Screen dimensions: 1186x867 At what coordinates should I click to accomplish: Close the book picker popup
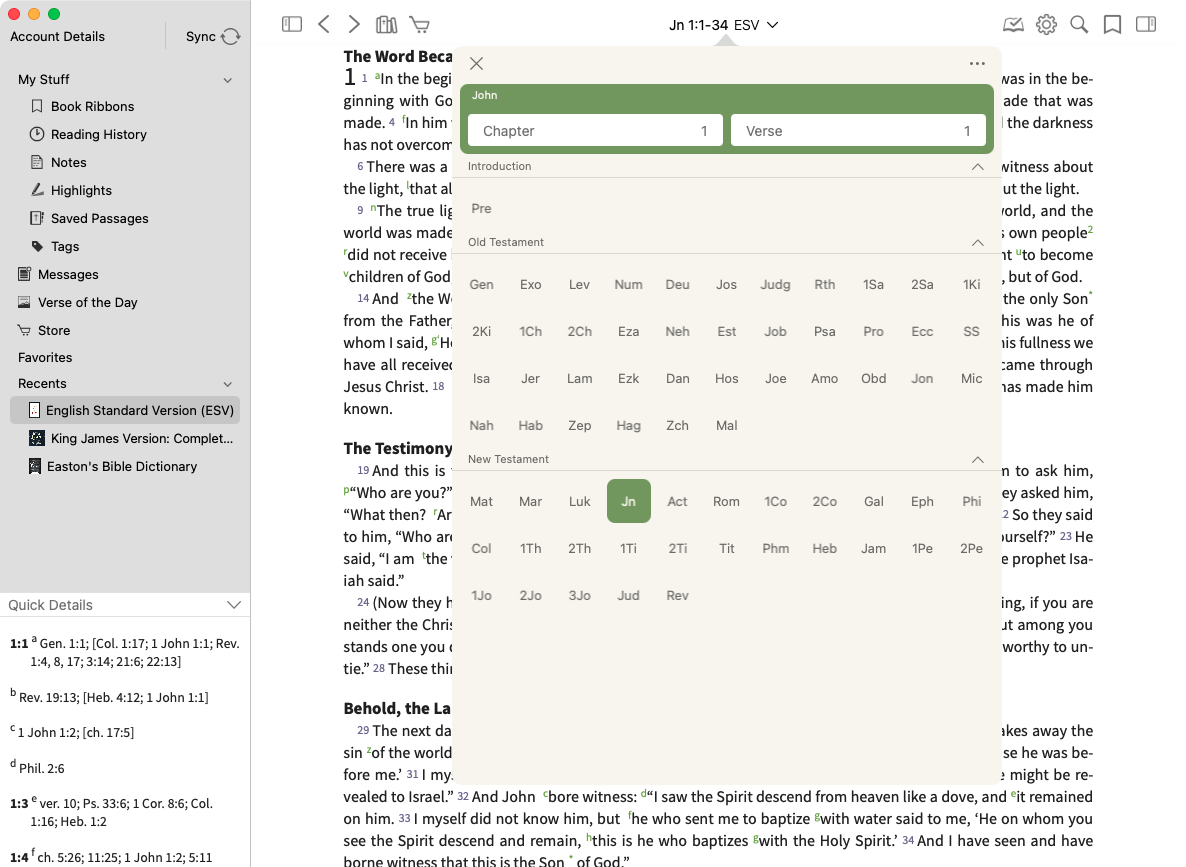[x=476, y=64]
